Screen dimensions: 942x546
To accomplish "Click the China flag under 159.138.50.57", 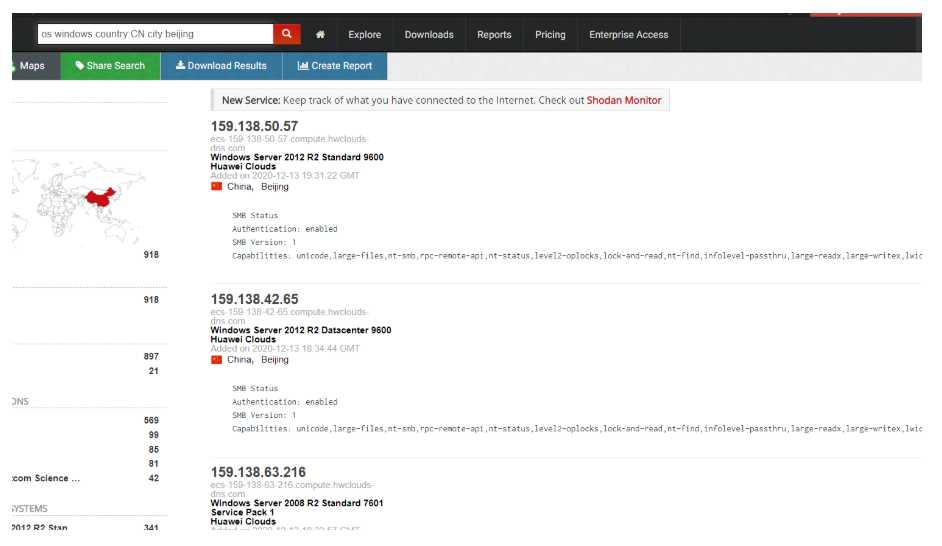I will tap(216, 187).
